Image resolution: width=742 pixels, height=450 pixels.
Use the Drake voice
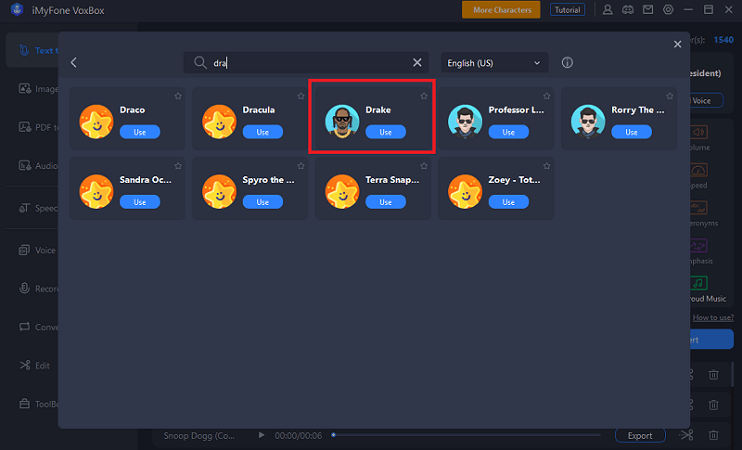[x=385, y=132]
